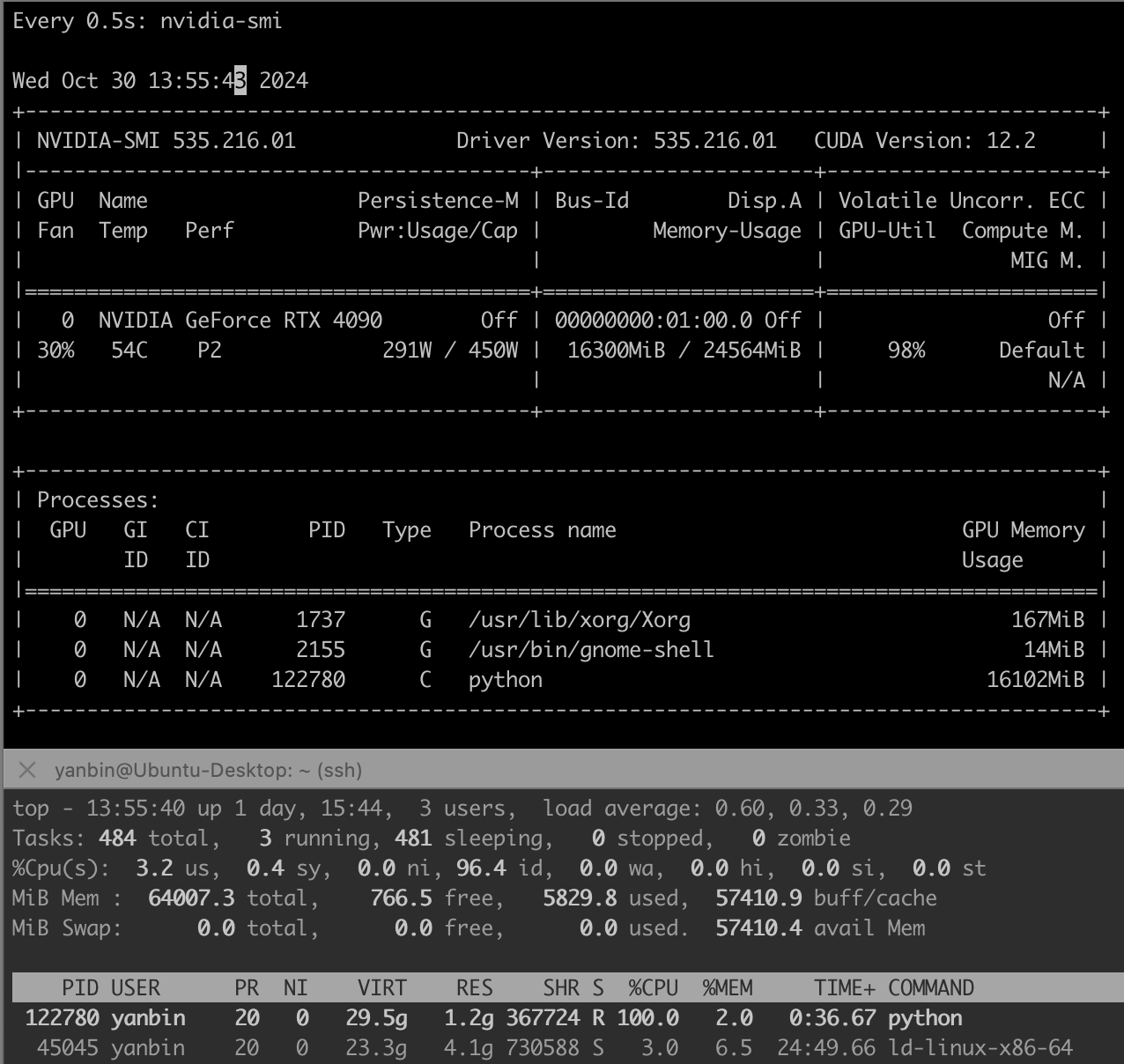Click the %CPU column header in top

click(653, 988)
